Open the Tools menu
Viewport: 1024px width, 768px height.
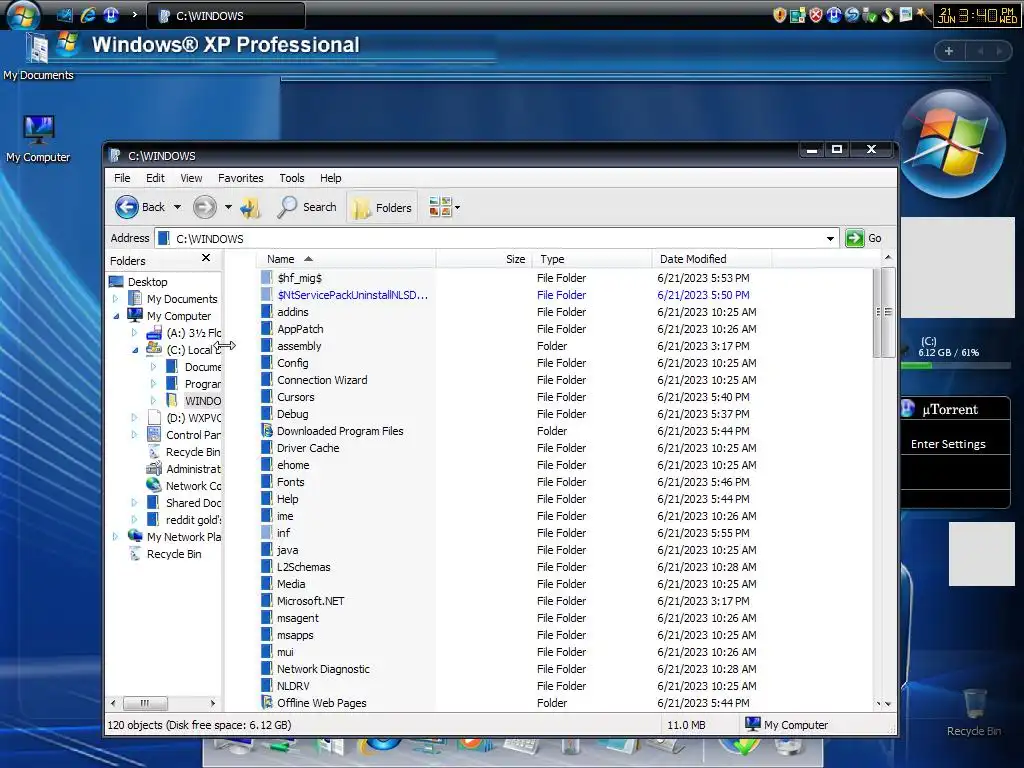coord(292,178)
